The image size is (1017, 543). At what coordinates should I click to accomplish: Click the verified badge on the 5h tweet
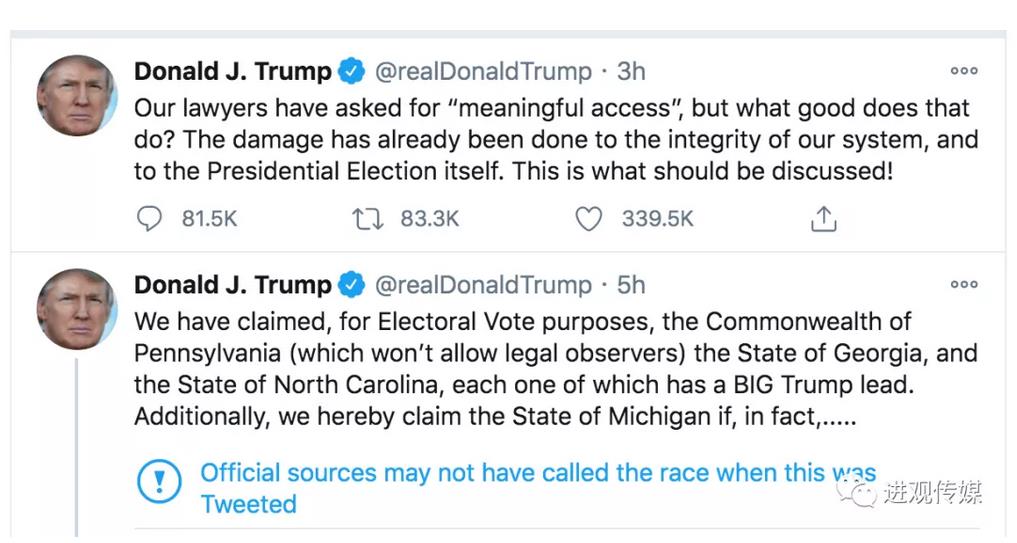coord(351,285)
